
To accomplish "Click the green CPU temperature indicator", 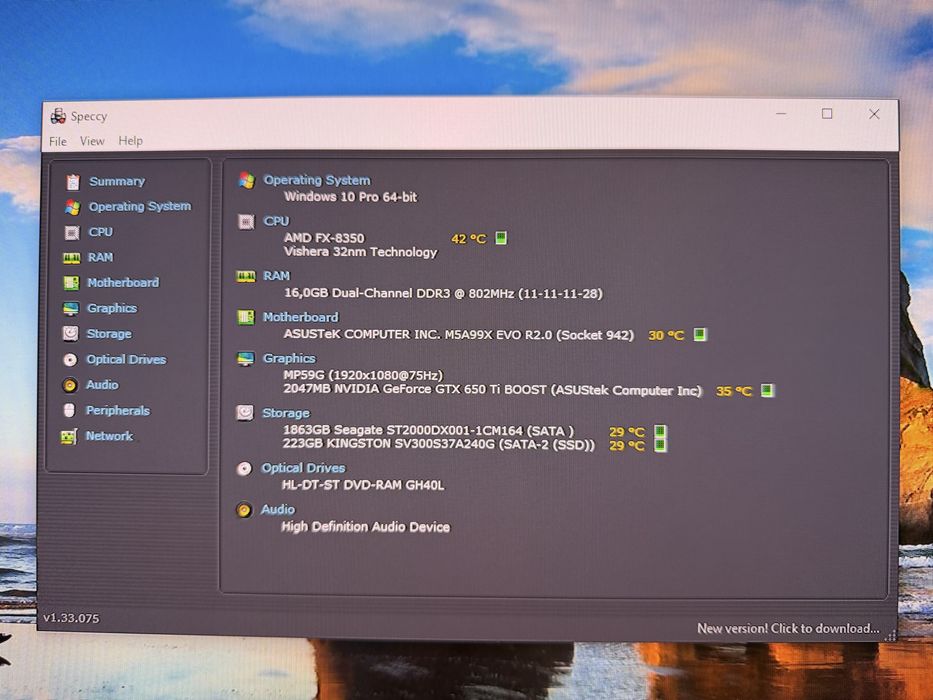I will (x=501, y=238).
